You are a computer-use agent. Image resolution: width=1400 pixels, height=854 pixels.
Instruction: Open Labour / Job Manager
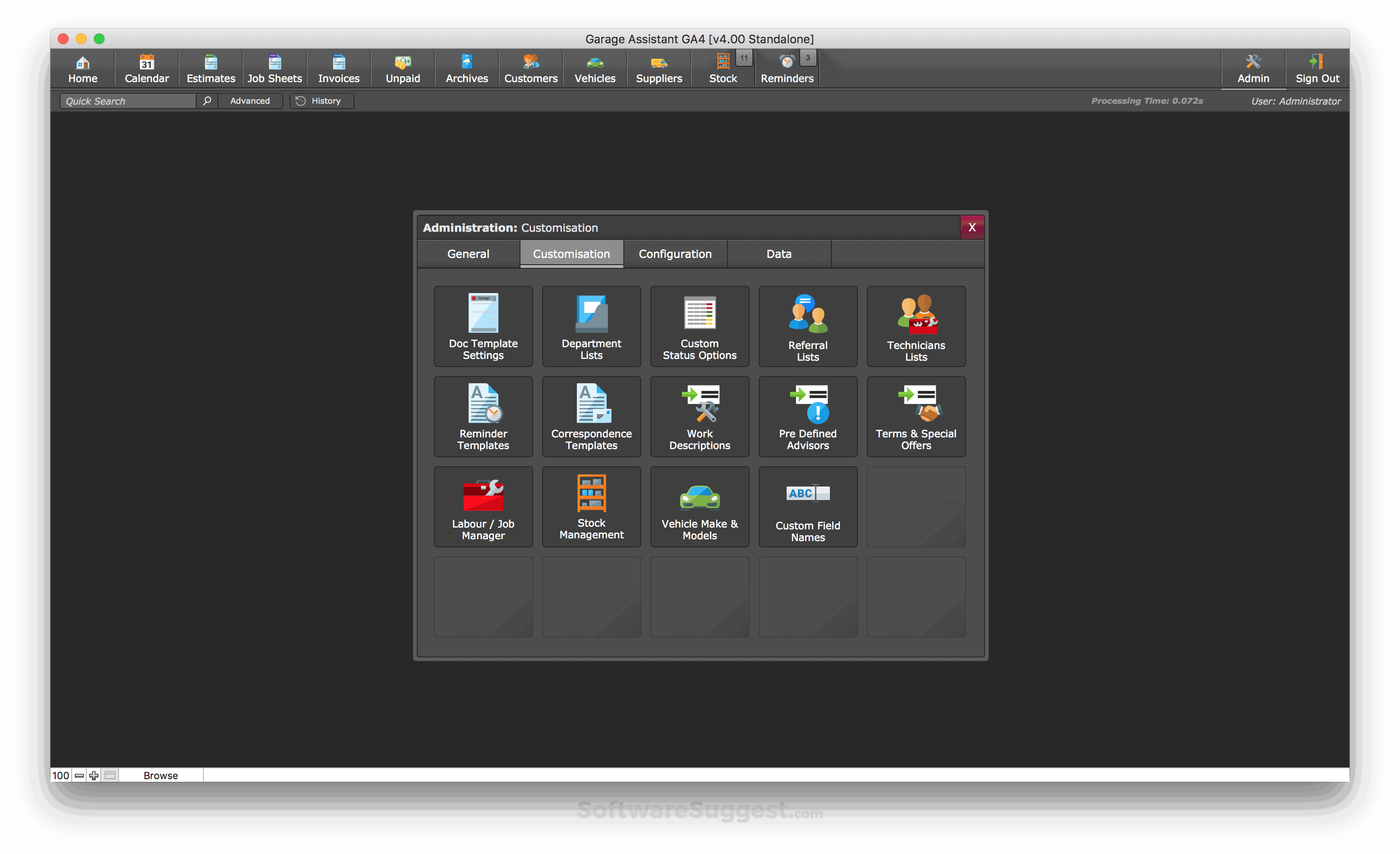(x=483, y=507)
